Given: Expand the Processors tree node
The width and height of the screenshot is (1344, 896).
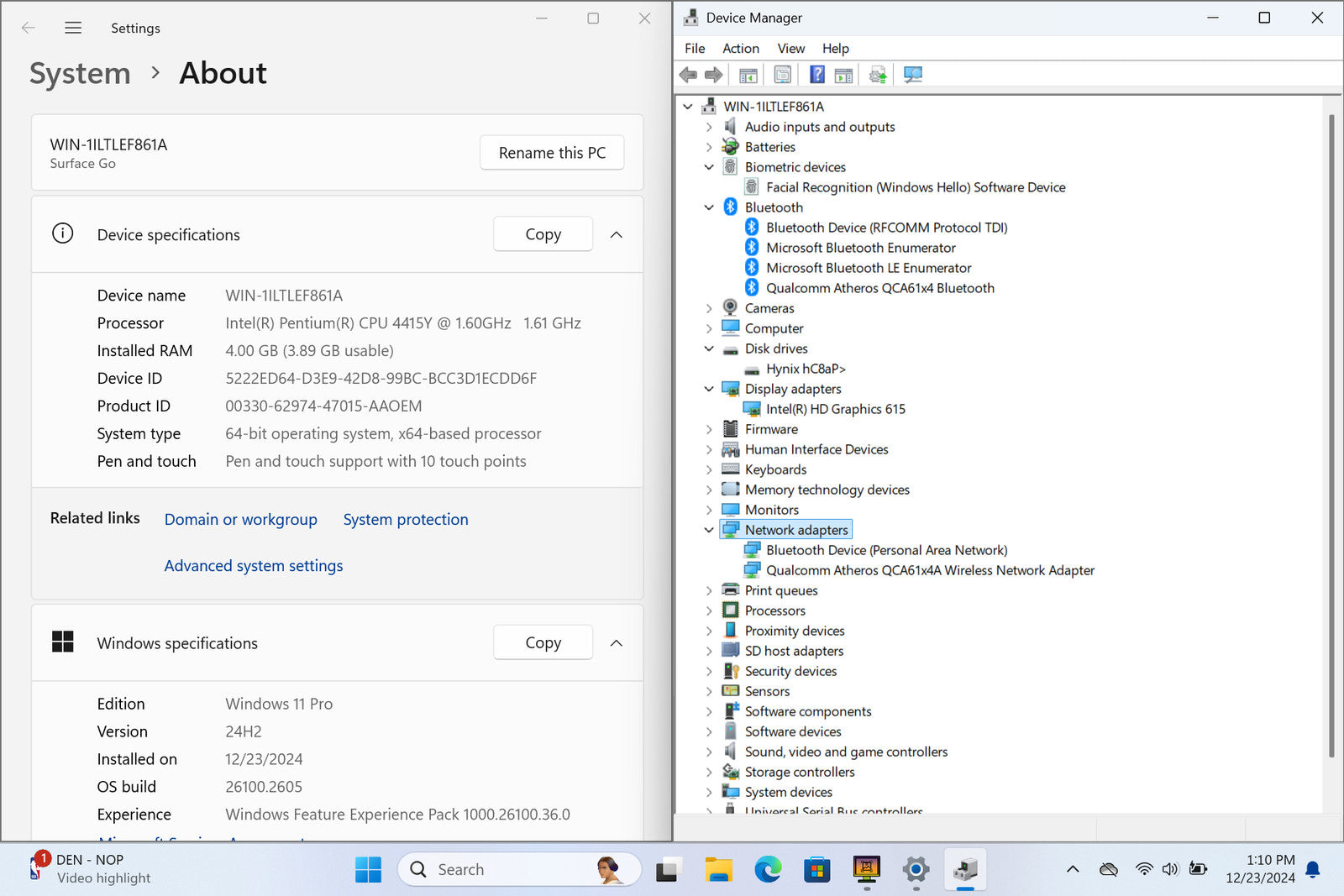Looking at the screenshot, I should [709, 610].
